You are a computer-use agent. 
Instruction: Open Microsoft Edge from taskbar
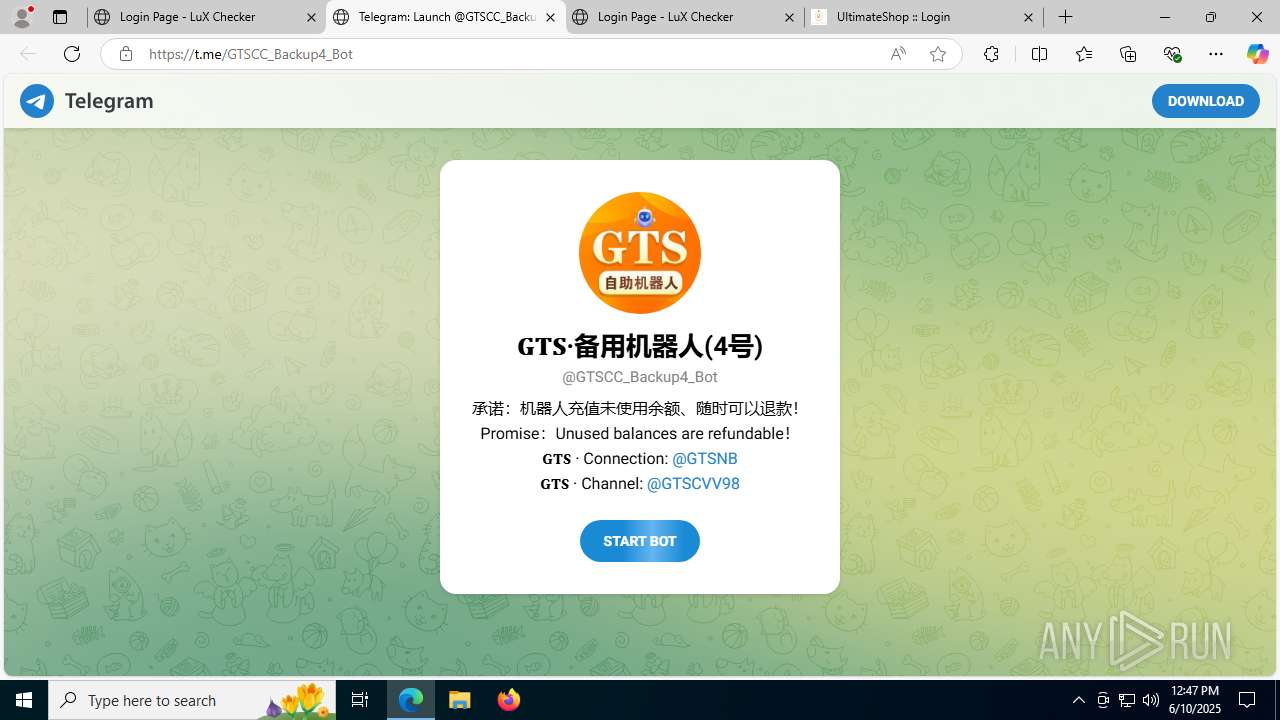click(411, 700)
